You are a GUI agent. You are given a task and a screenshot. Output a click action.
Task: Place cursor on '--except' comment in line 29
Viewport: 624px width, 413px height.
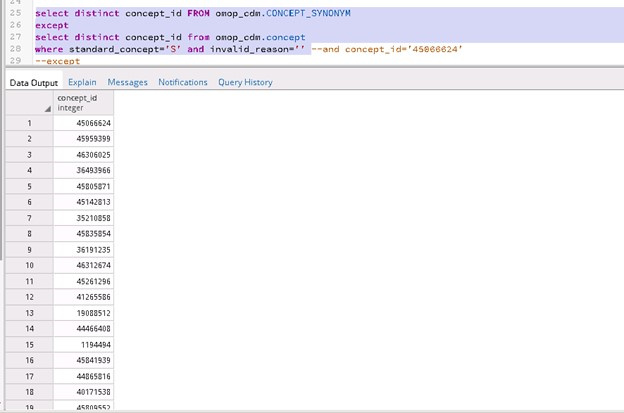click(58, 61)
